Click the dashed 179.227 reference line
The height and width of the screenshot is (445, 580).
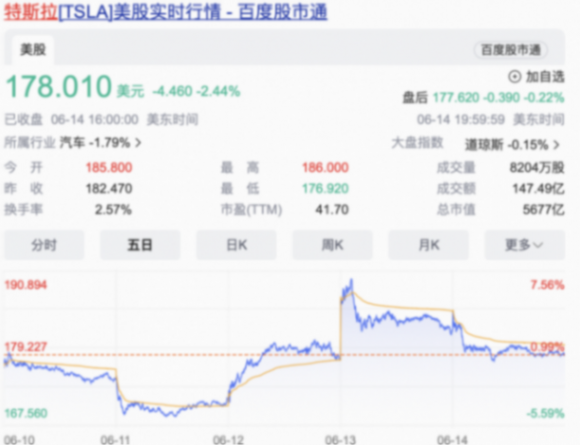click(x=284, y=355)
